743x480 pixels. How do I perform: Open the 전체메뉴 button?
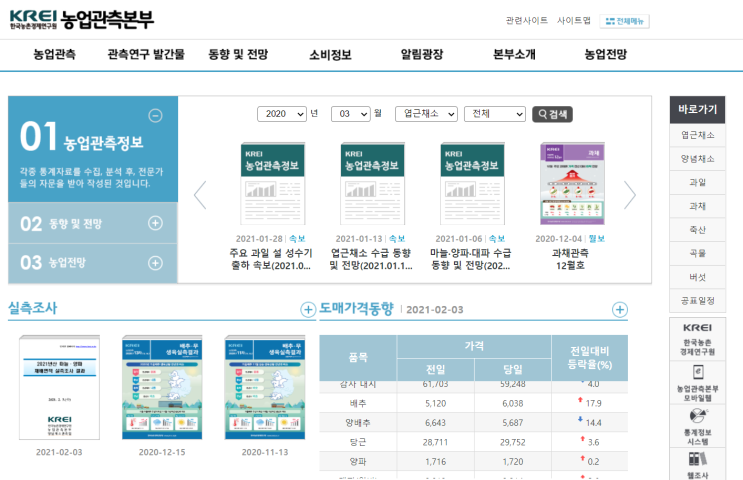[625, 21]
